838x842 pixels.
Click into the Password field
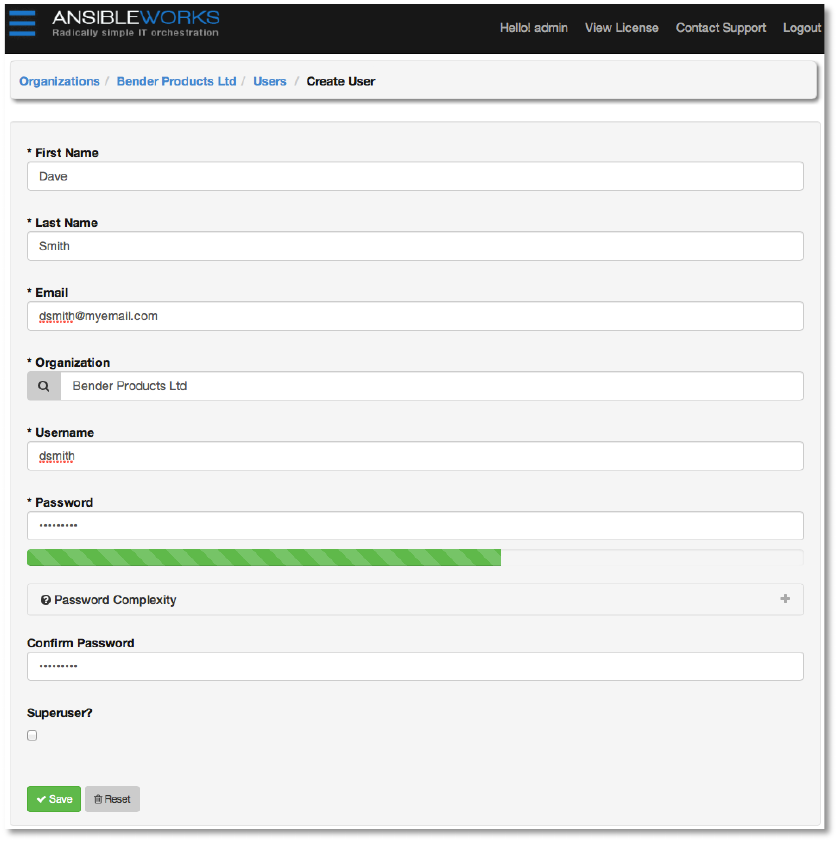click(415, 526)
